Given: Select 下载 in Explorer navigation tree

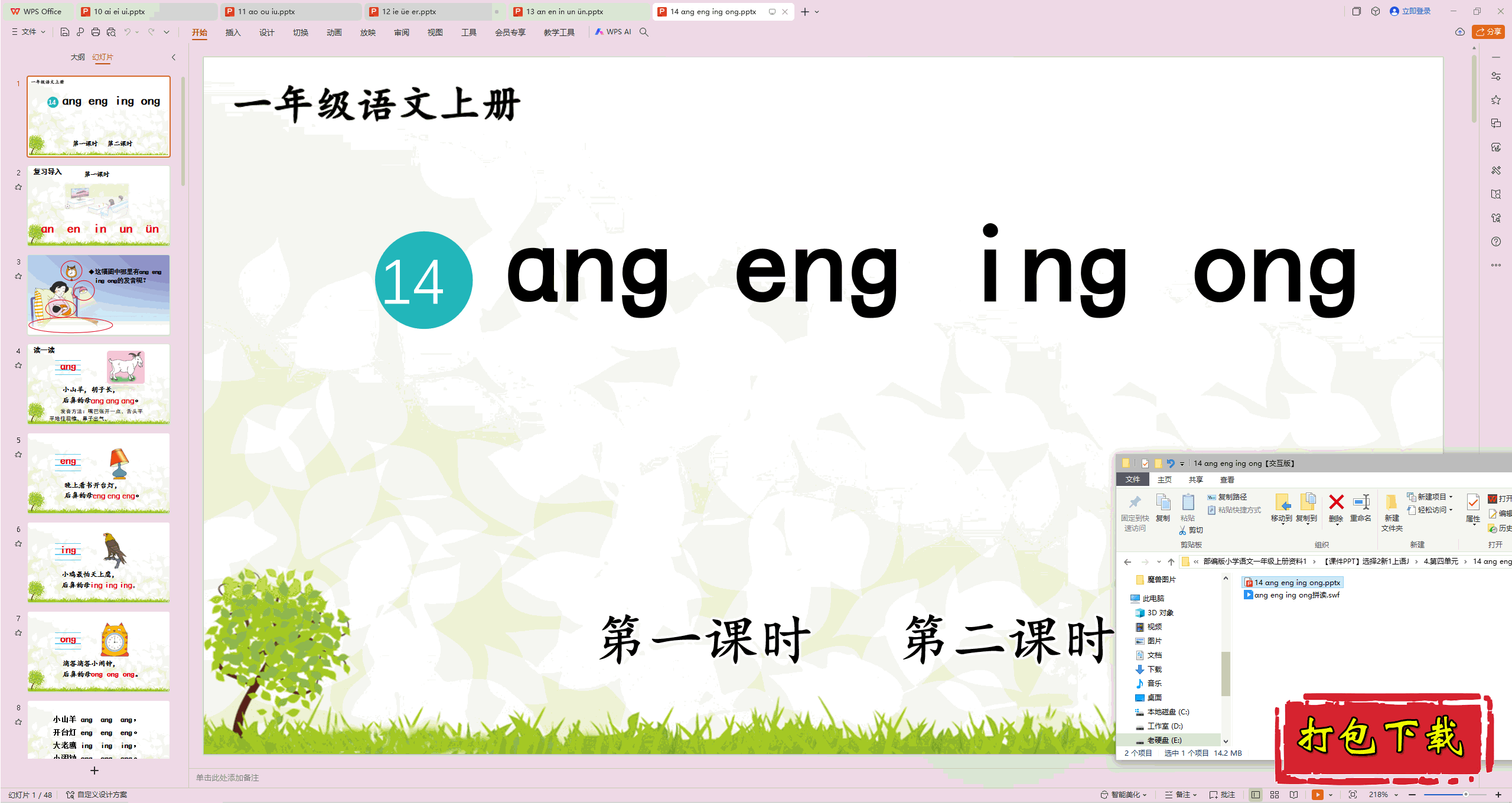Looking at the screenshot, I should pos(1148,670).
